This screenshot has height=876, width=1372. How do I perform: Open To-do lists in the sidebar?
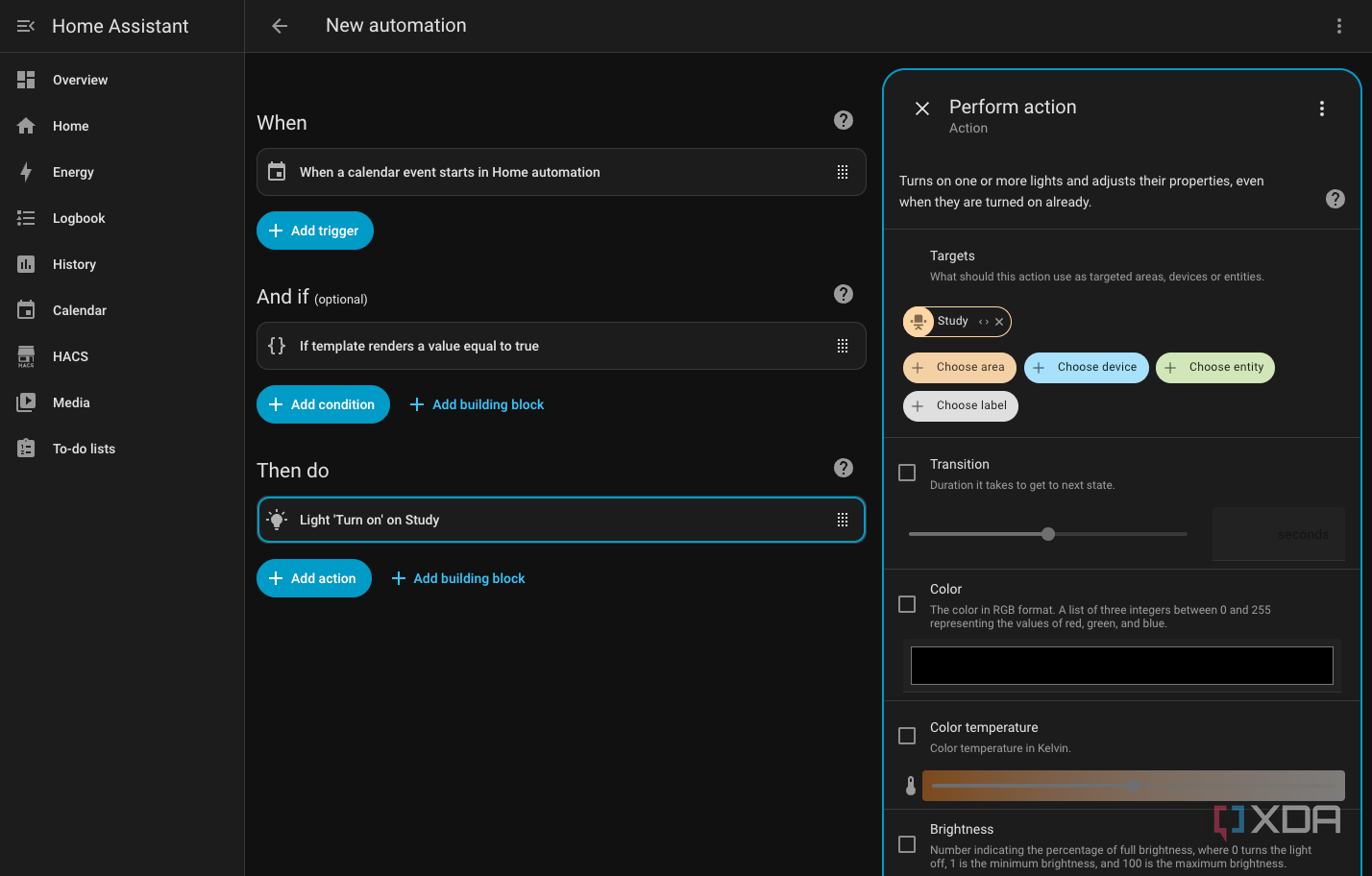[122, 449]
